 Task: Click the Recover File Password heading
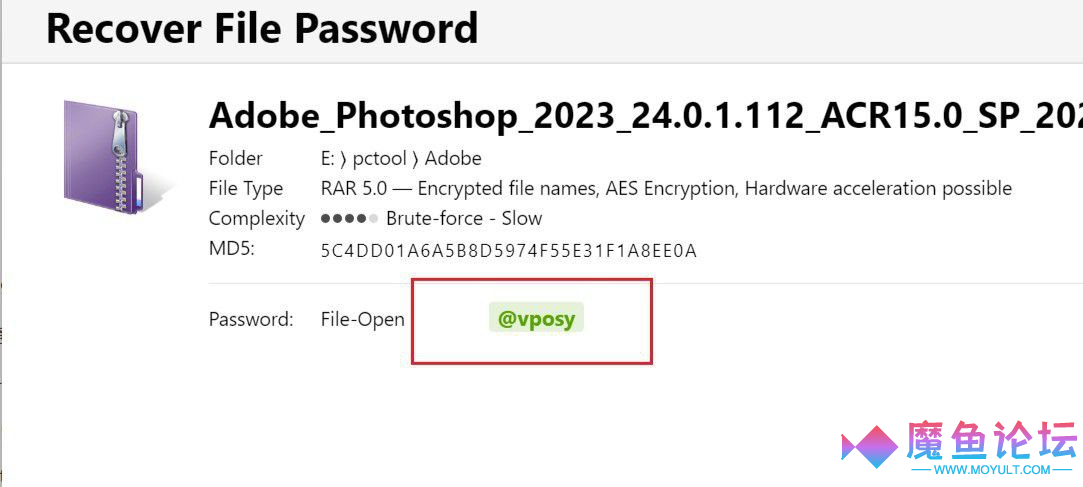click(262, 28)
